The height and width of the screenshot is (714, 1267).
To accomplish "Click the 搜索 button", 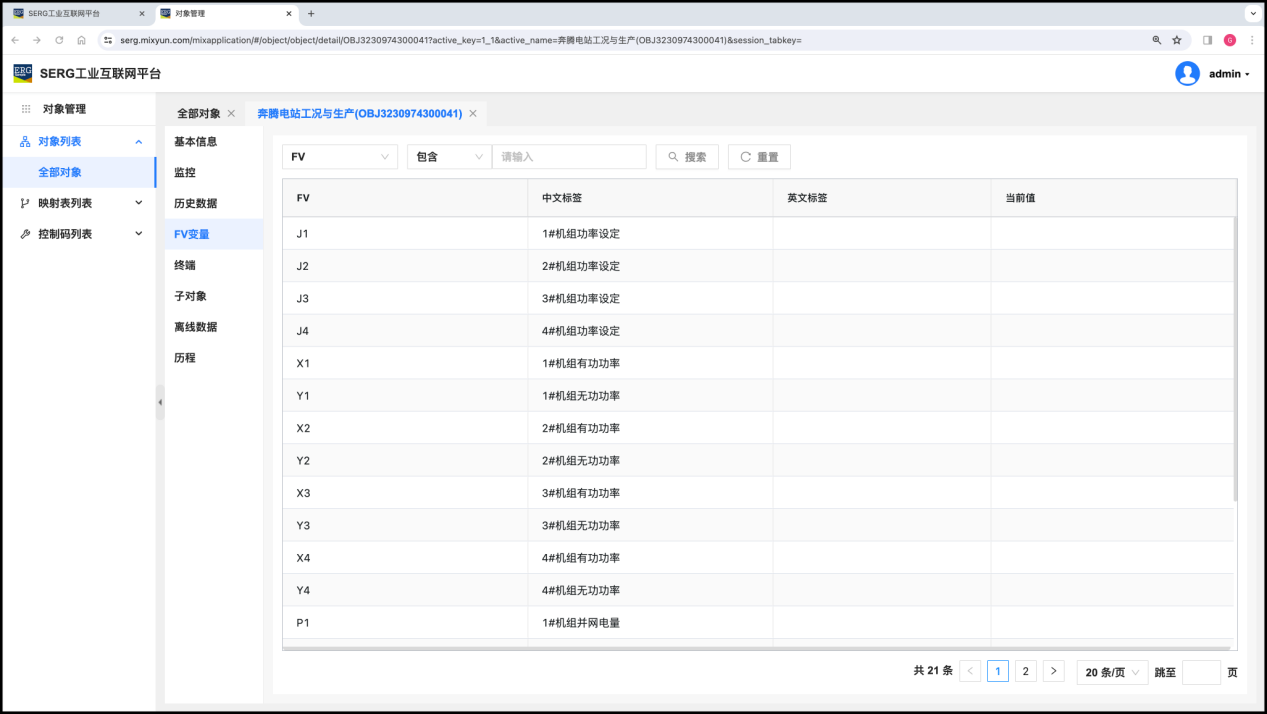I will coord(687,157).
